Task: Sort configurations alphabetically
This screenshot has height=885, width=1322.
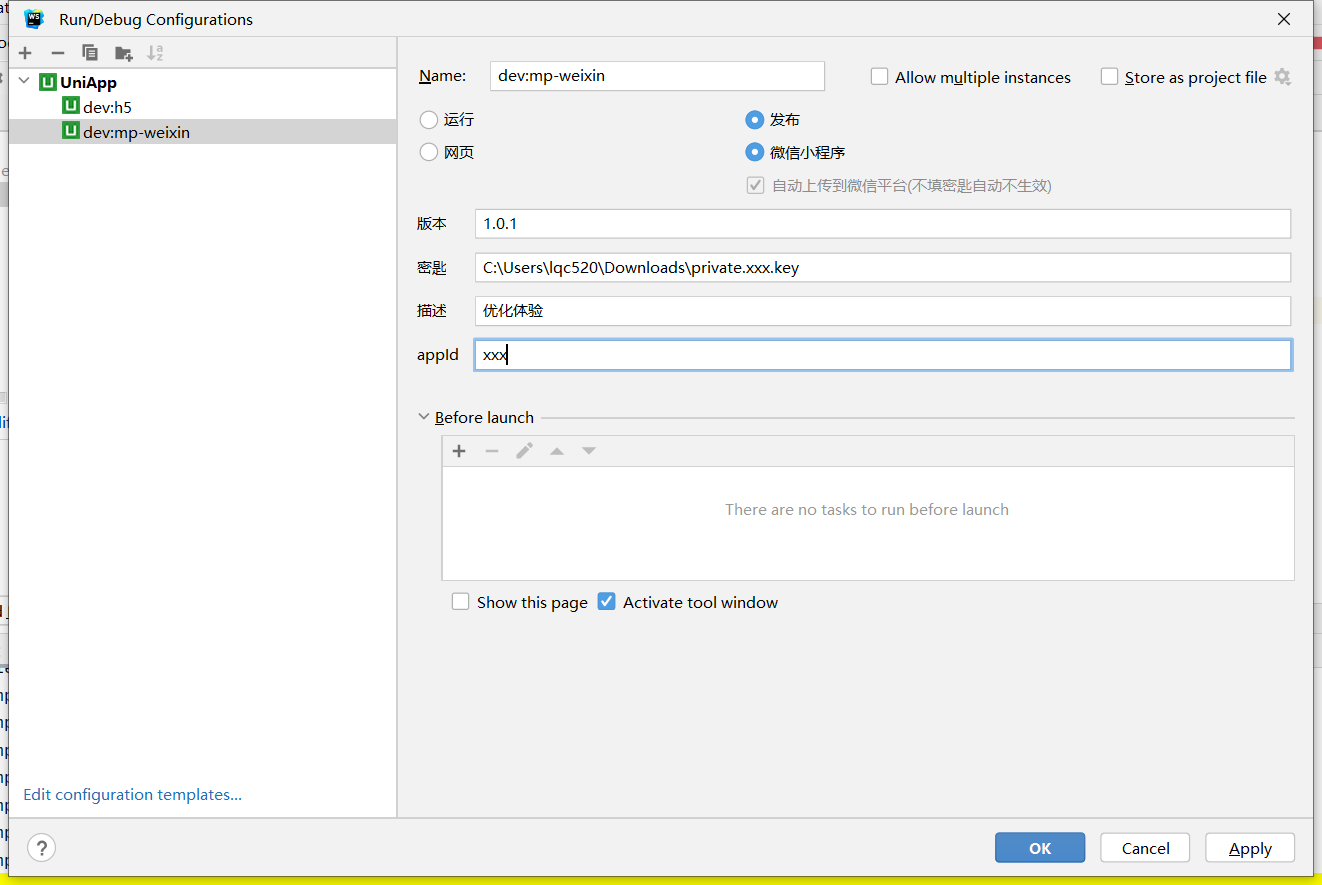Action: point(155,53)
